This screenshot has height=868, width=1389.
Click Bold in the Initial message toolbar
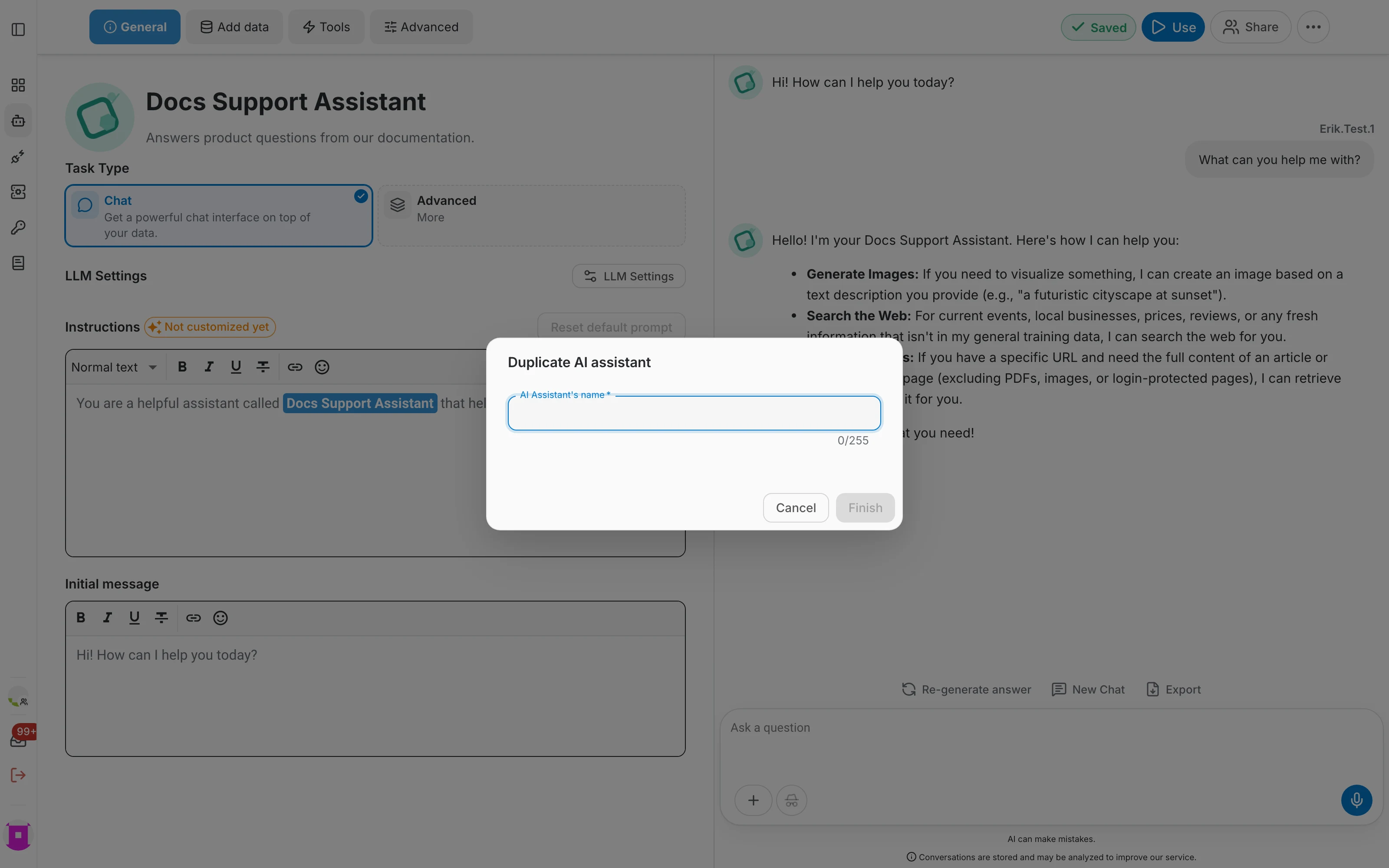[x=81, y=618]
